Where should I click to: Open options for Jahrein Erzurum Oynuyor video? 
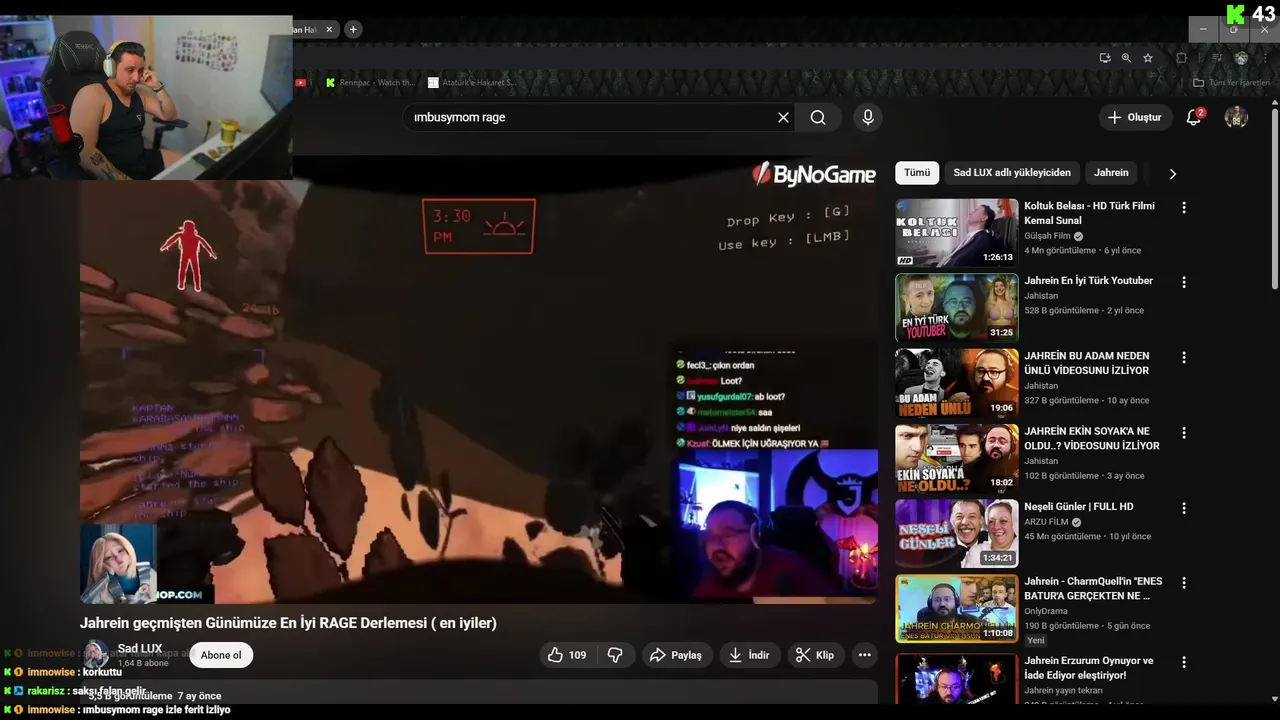(1184, 662)
